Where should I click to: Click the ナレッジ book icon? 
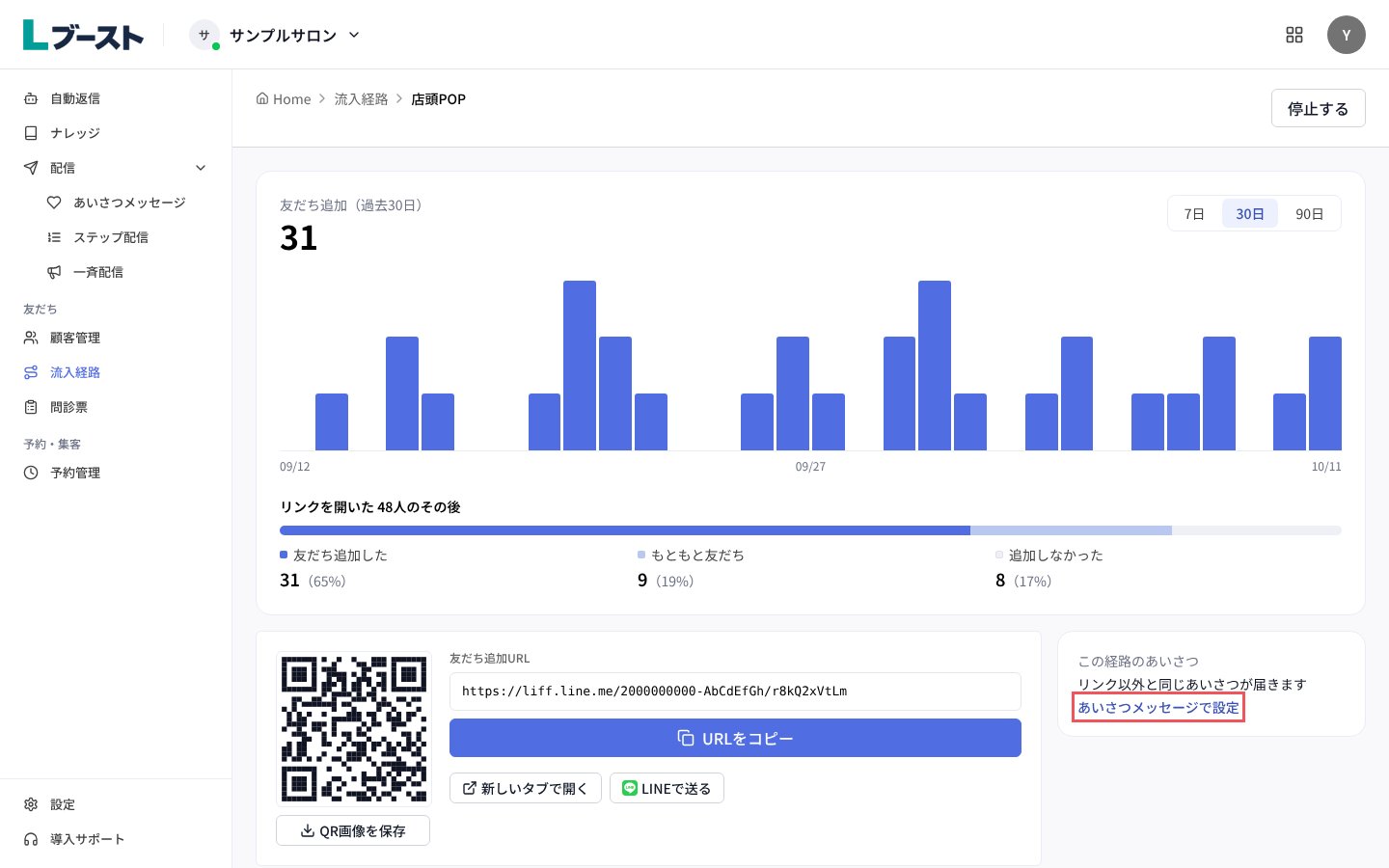click(31, 133)
